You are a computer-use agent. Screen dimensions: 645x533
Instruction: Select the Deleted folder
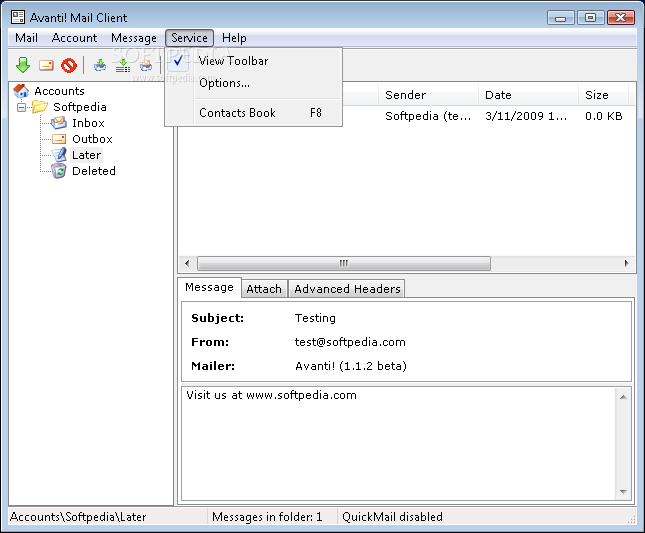tap(94, 171)
